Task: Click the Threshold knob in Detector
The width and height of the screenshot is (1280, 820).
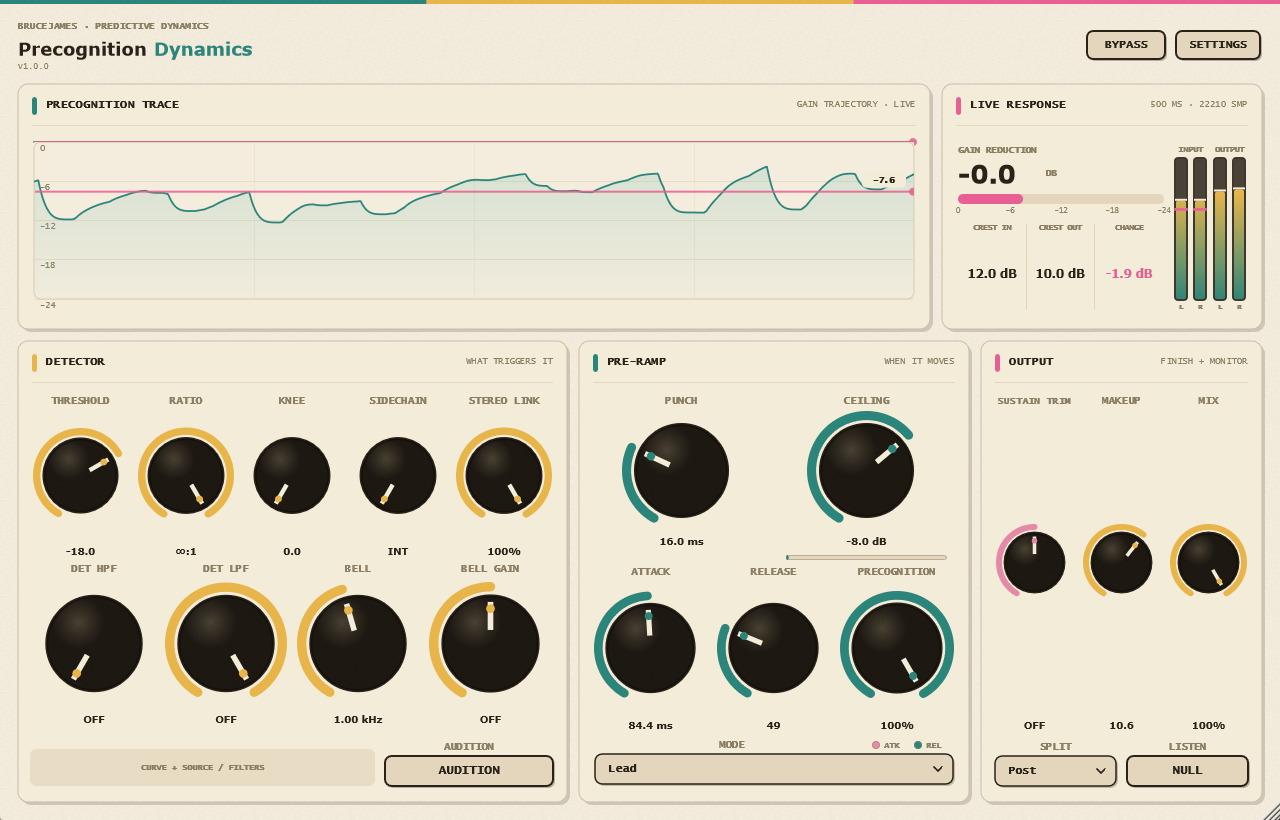Action: [x=80, y=475]
